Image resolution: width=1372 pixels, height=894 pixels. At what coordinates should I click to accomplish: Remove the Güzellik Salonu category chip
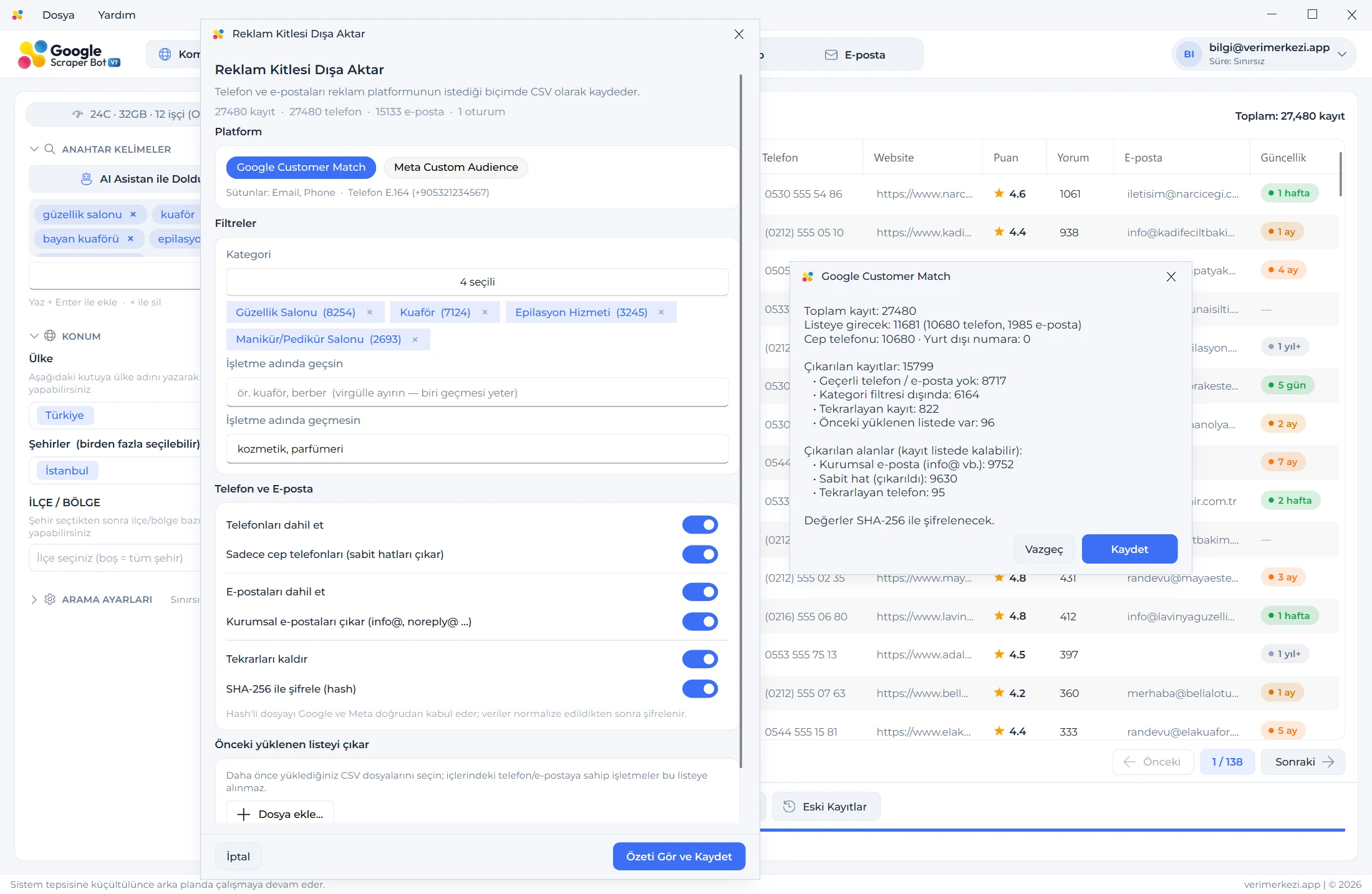tap(370, 312)
